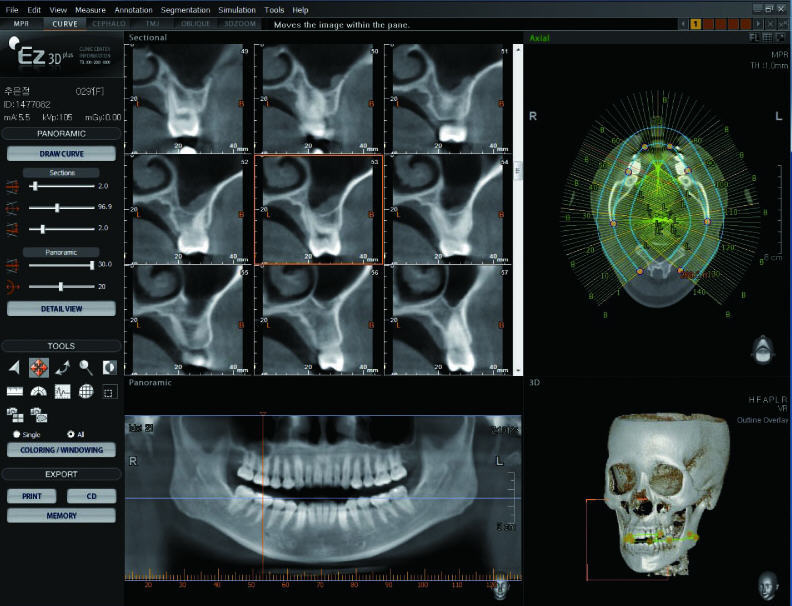Open the Edit menu
This screenshot has height=606, width=792.
(x=34, y=10)
